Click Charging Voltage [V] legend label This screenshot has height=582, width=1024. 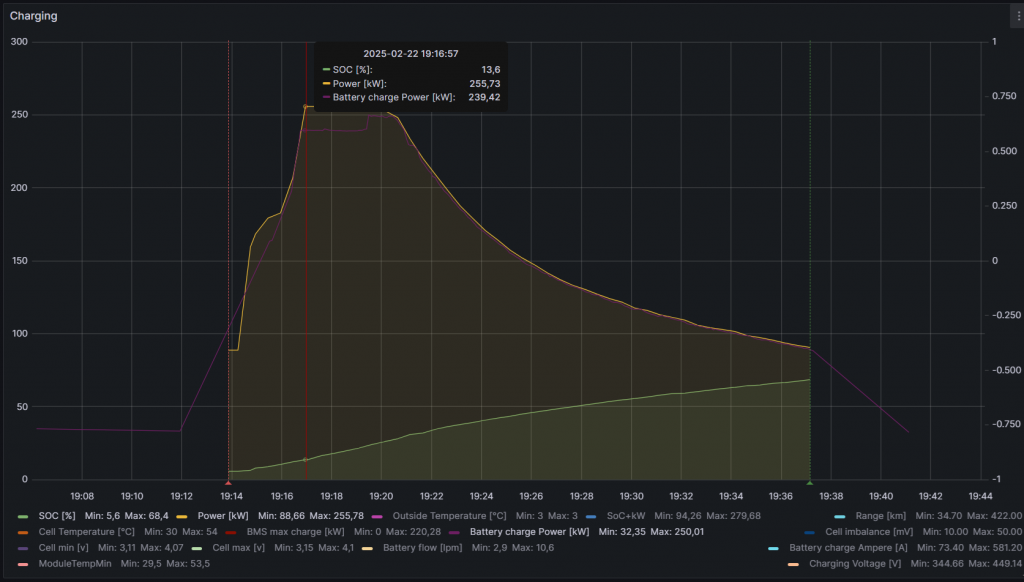854,564
